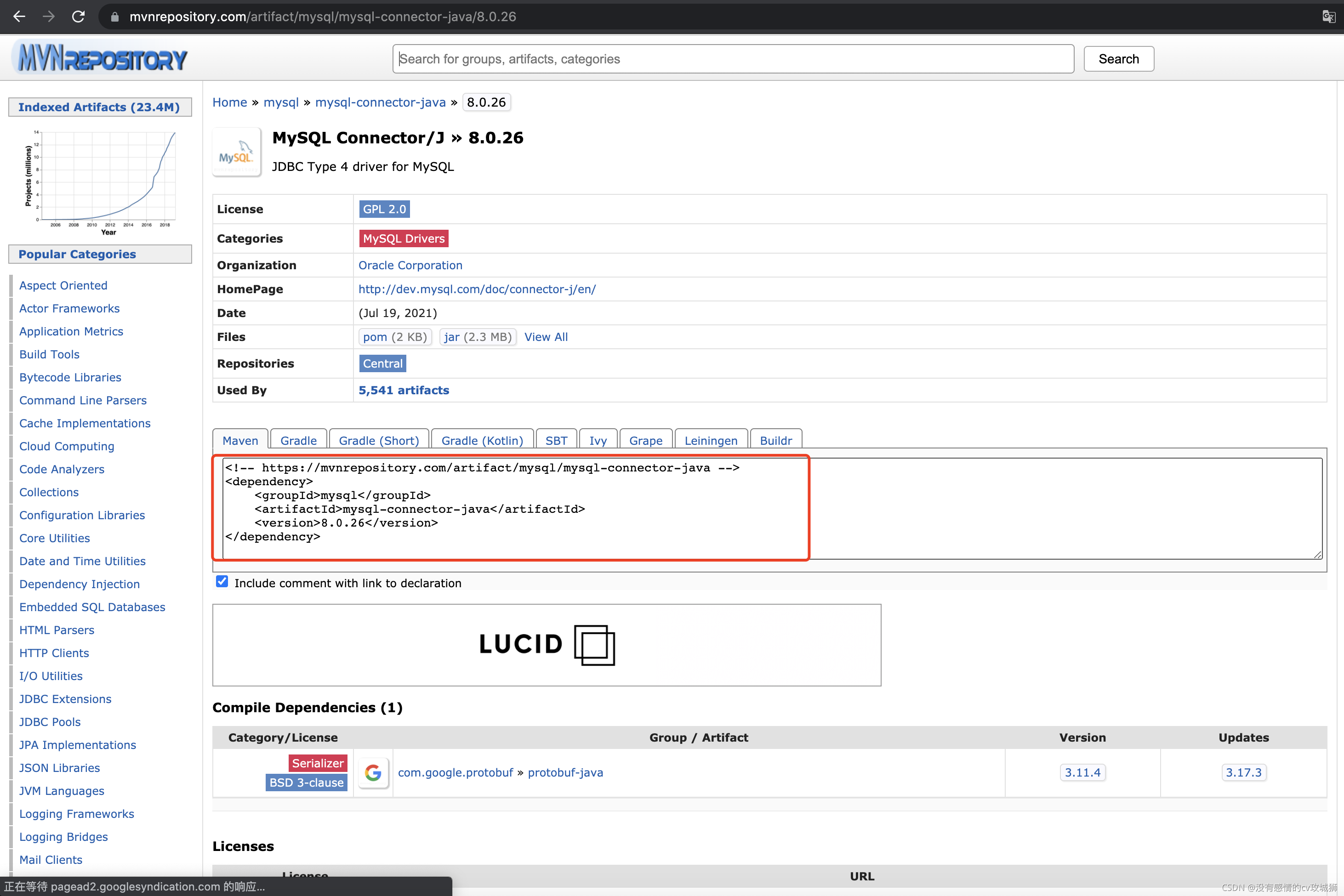Image resolution: width=1344 pixels, height=896 pixels.
Task: Open the protobuf-java artifact link
Action: pyautogui.click(x=565, y=772)
